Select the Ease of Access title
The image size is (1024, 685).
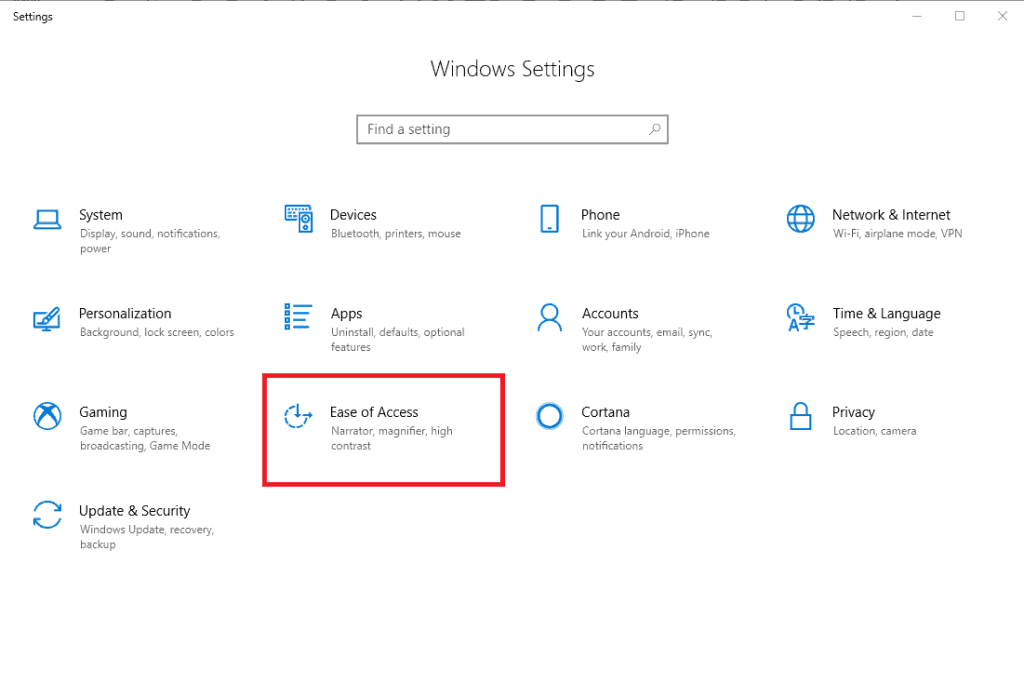[x=374, y=412]
